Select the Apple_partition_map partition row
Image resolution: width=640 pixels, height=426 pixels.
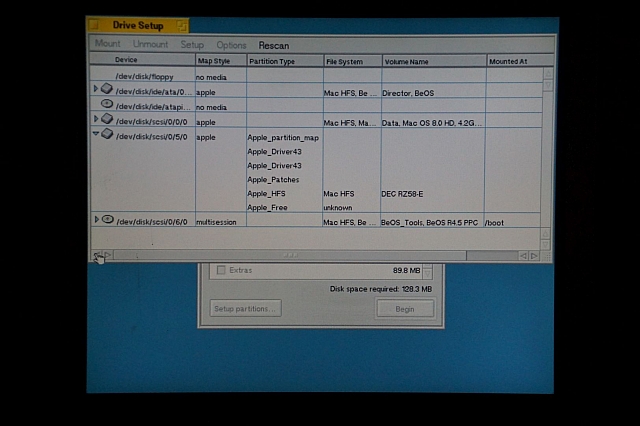(x=283, y=138)
